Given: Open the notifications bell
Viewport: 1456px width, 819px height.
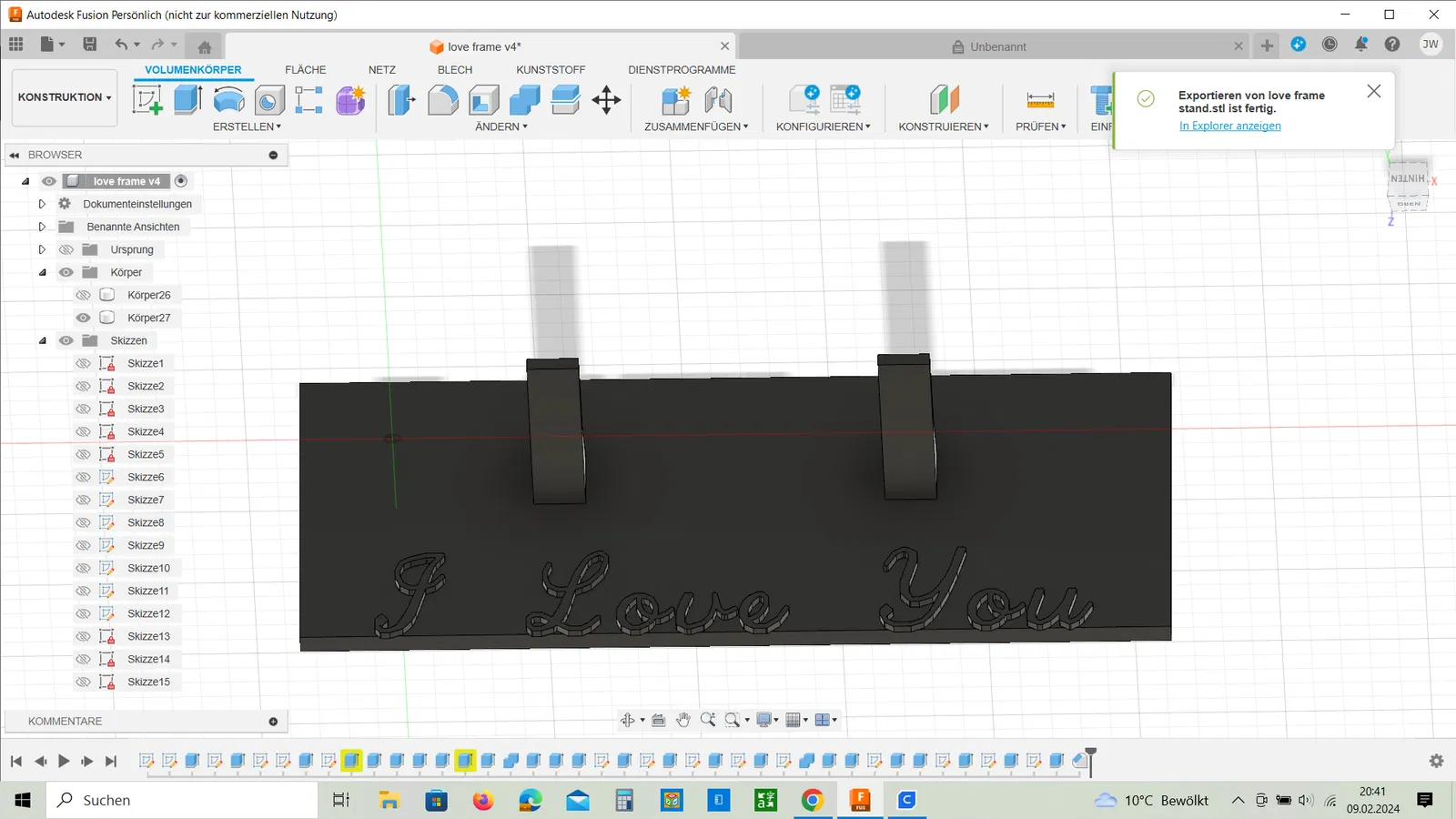Looking at the screenshot, I should 1361,44.
